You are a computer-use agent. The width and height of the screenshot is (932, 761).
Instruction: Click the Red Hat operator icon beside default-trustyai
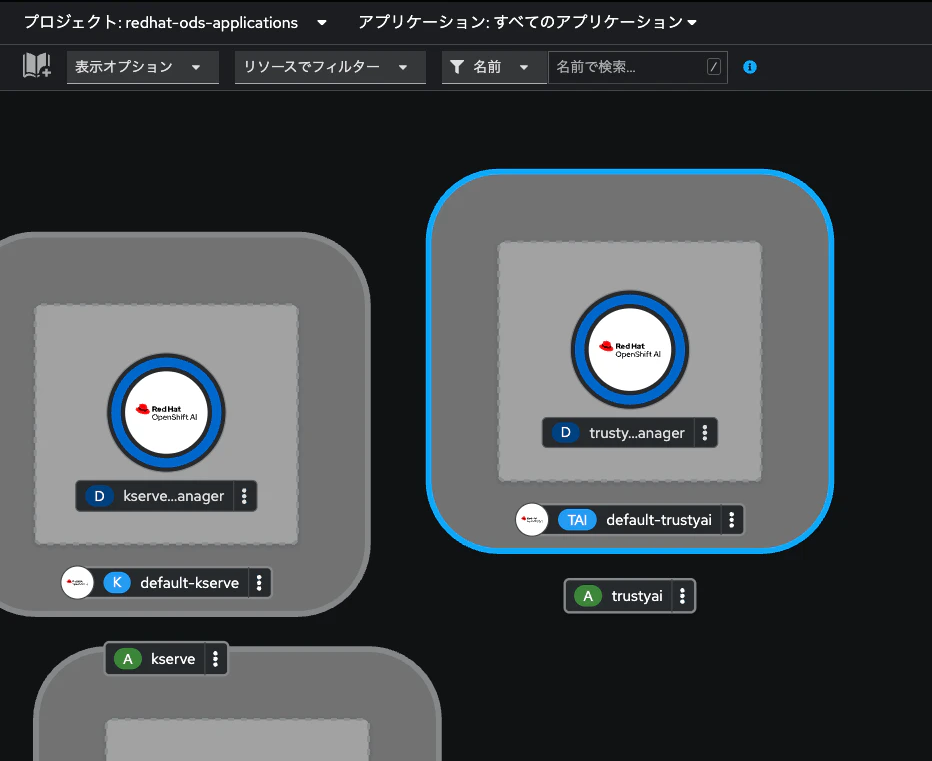[531, 520]
